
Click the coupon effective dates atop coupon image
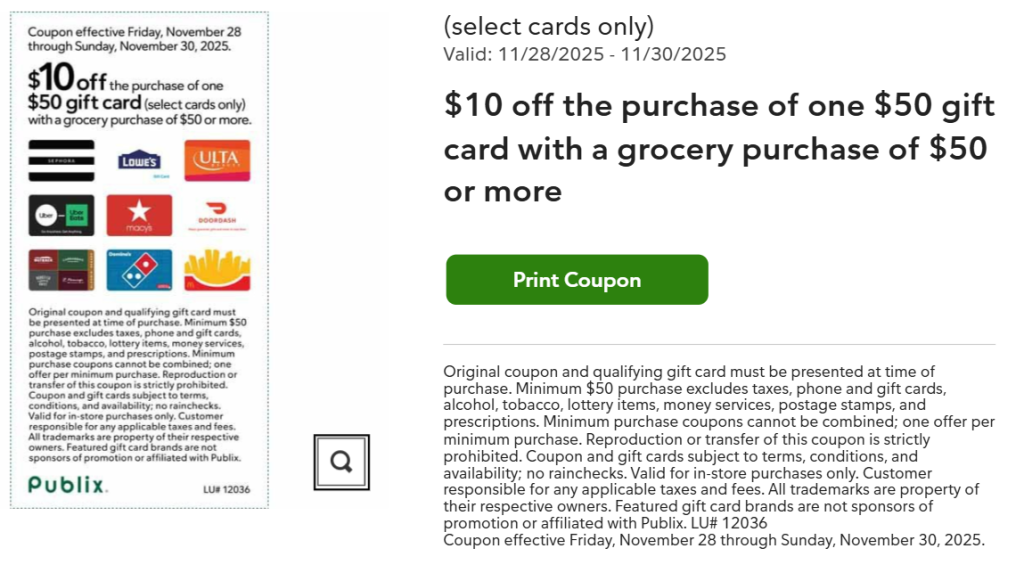pyautogui.click(x=134, y=39)
